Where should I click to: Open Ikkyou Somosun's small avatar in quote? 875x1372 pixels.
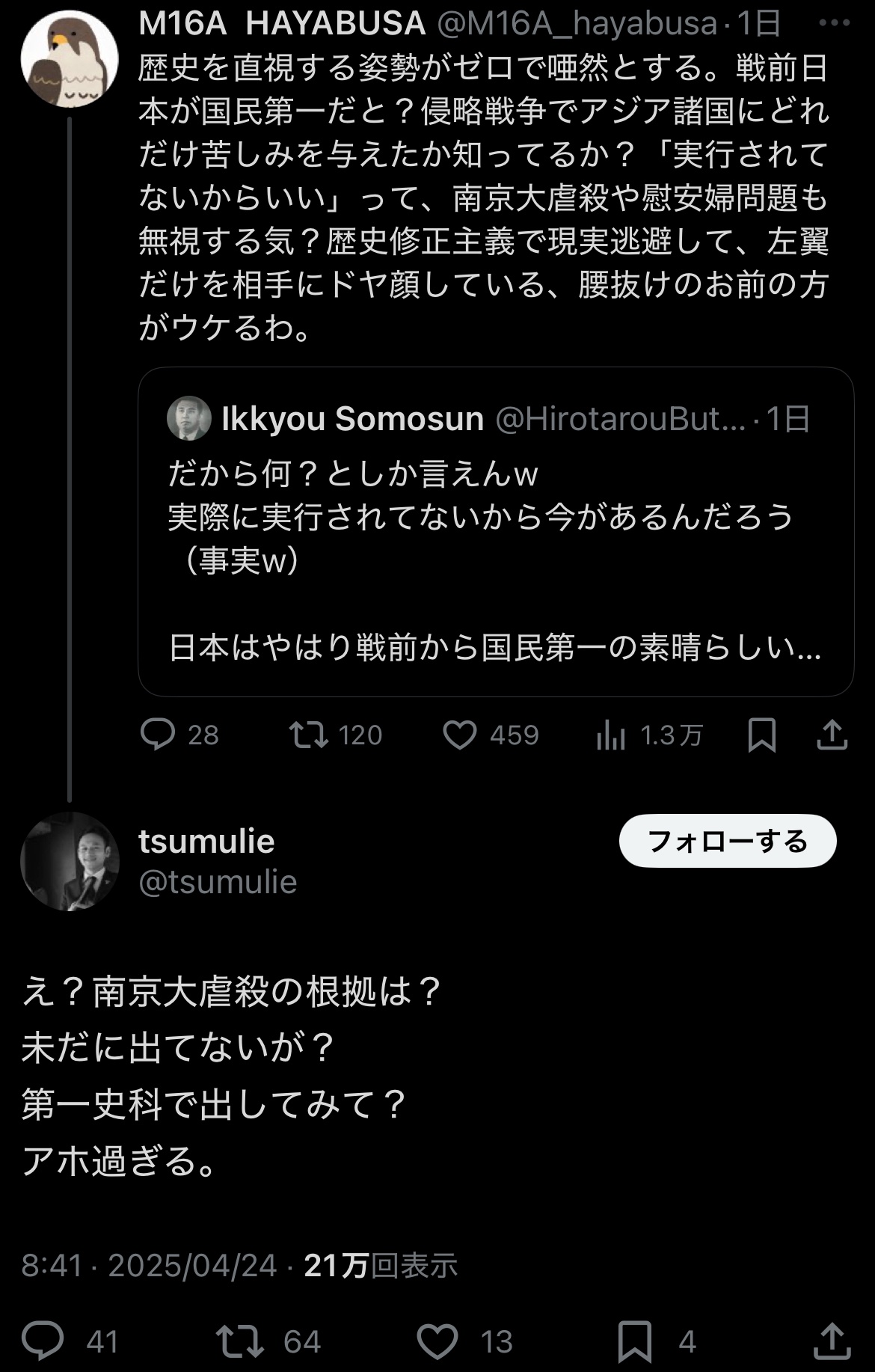[x=189, y=418]
